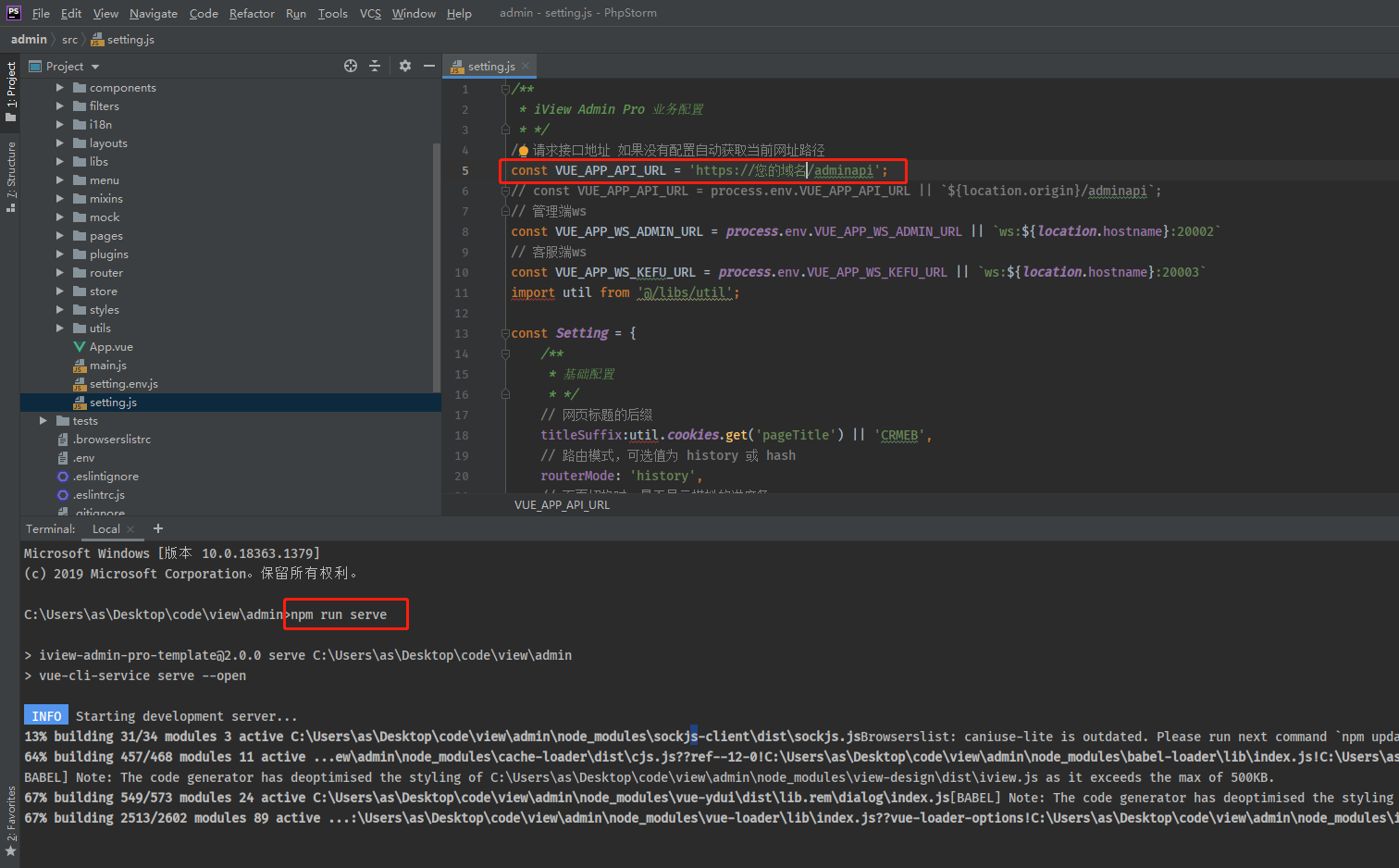Open the View menu

[x=105, y=13]
